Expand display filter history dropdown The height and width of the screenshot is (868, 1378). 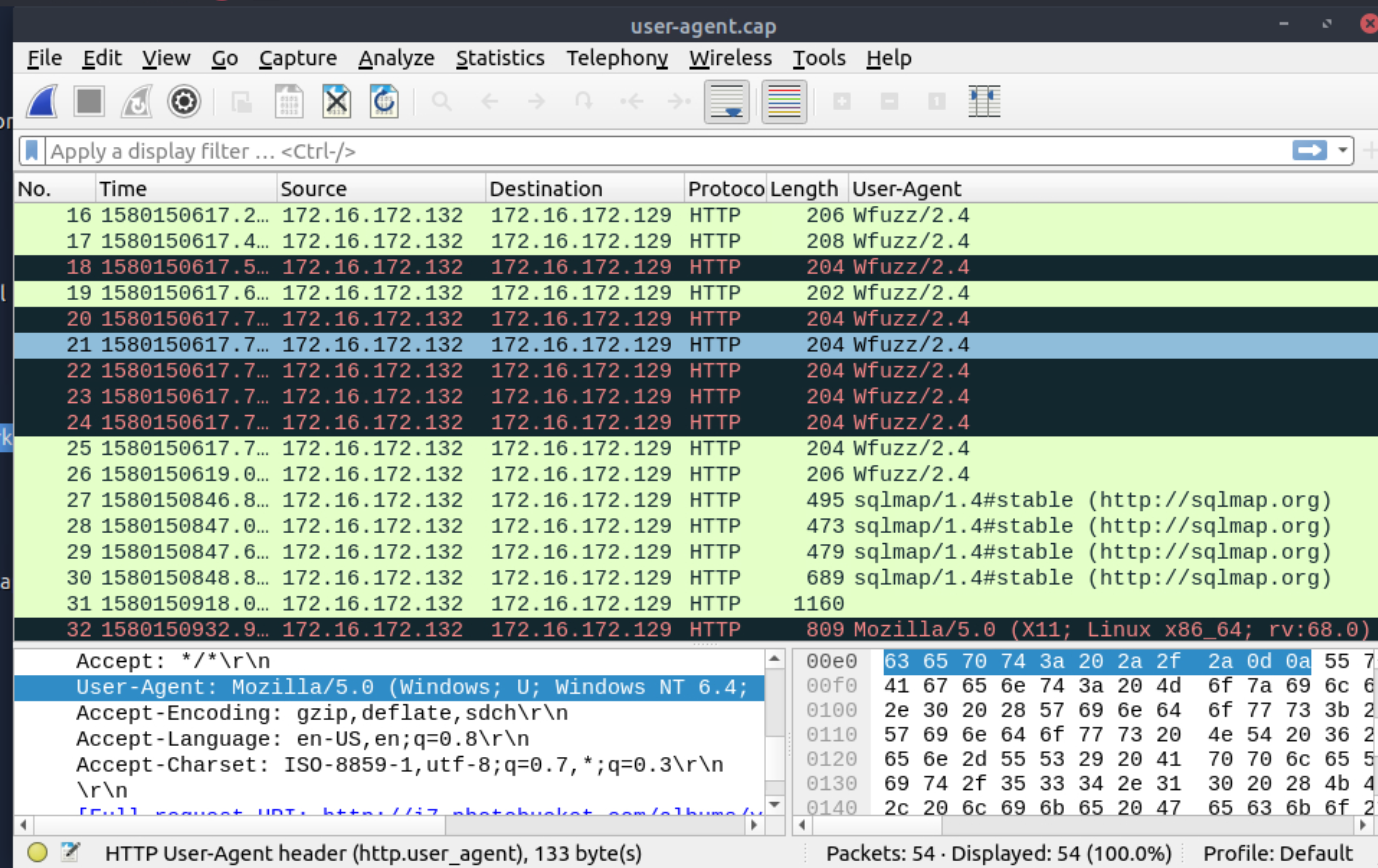pyautogui.click(x=1342, y=151)
